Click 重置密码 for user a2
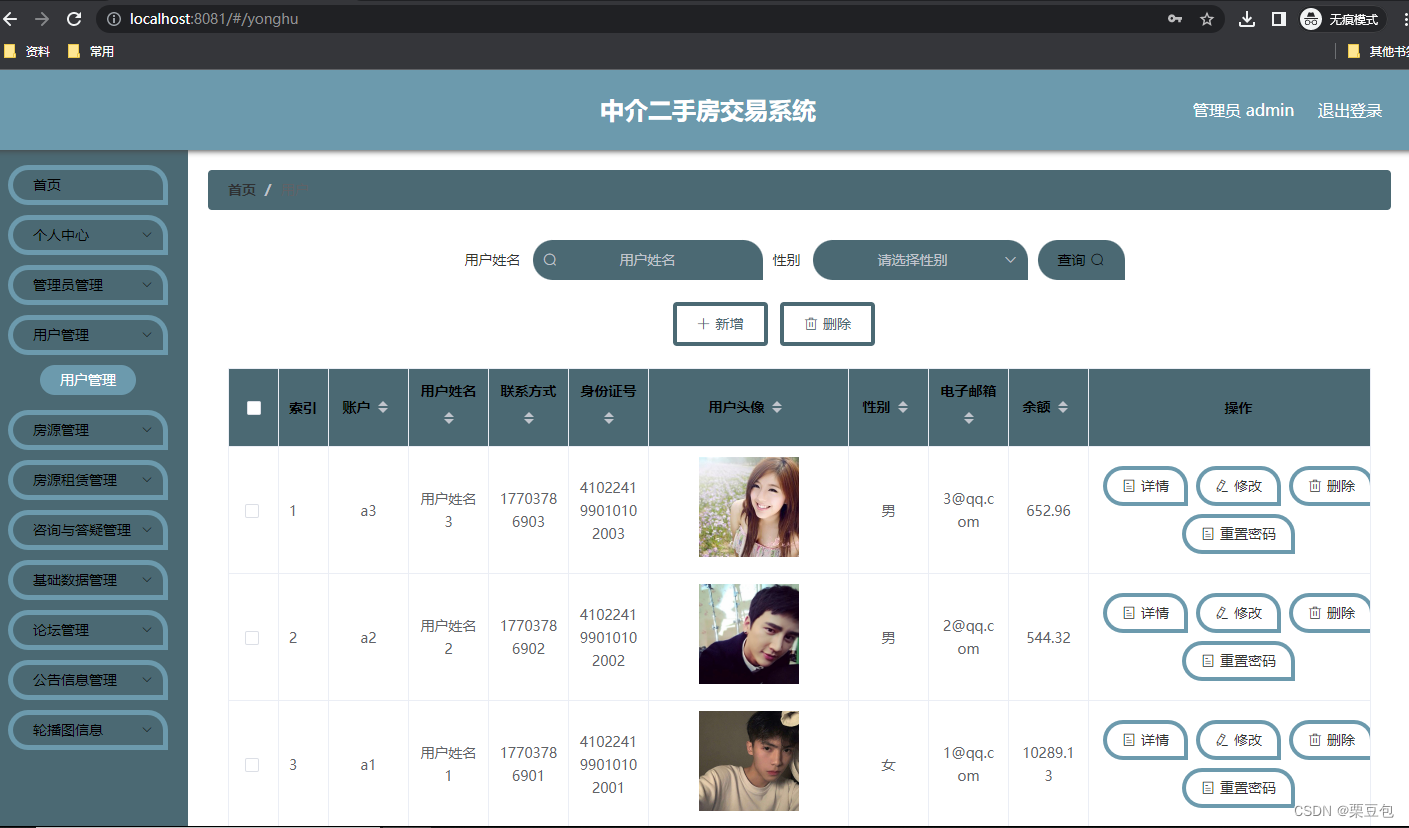This screenshot has width=1409, height=828. tap(1238, 661)
